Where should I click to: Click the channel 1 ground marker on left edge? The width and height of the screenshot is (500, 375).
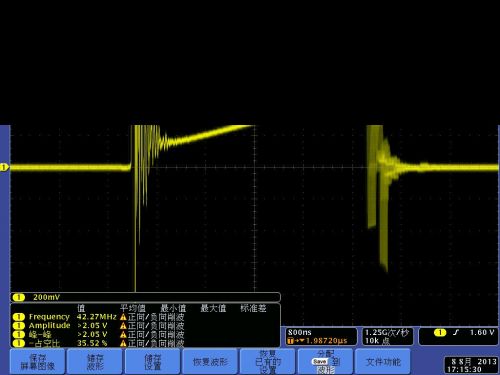pyautogui.click(x=4, y=167)
